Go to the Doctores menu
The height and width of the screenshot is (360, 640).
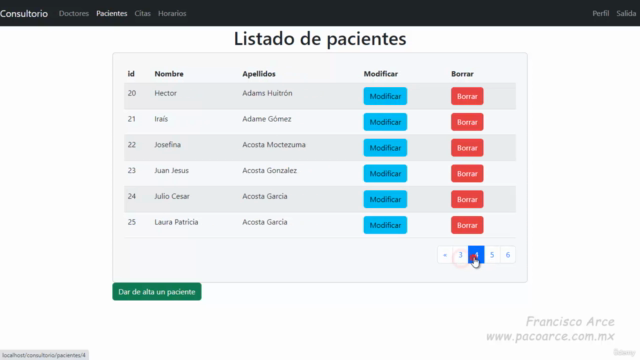pyautogui.click(x=73, y=13)
